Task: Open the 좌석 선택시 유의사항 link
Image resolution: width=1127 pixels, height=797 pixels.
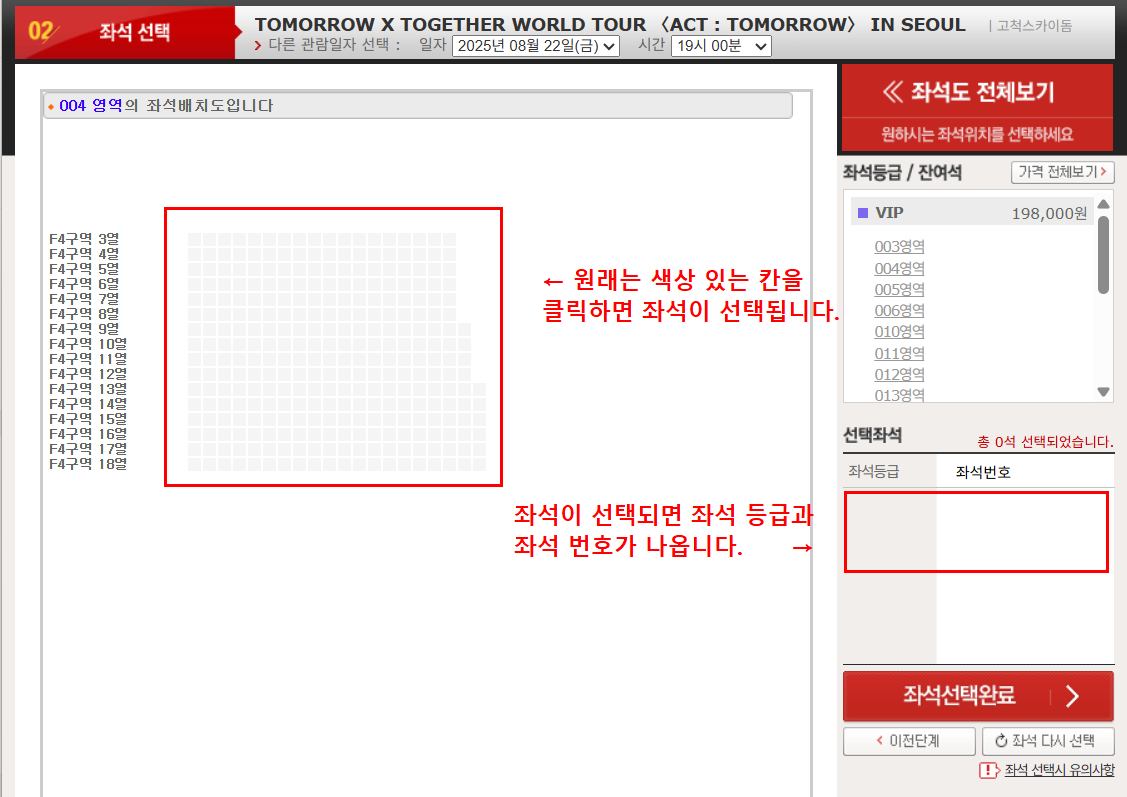Action: click(x=1059, y=770)
